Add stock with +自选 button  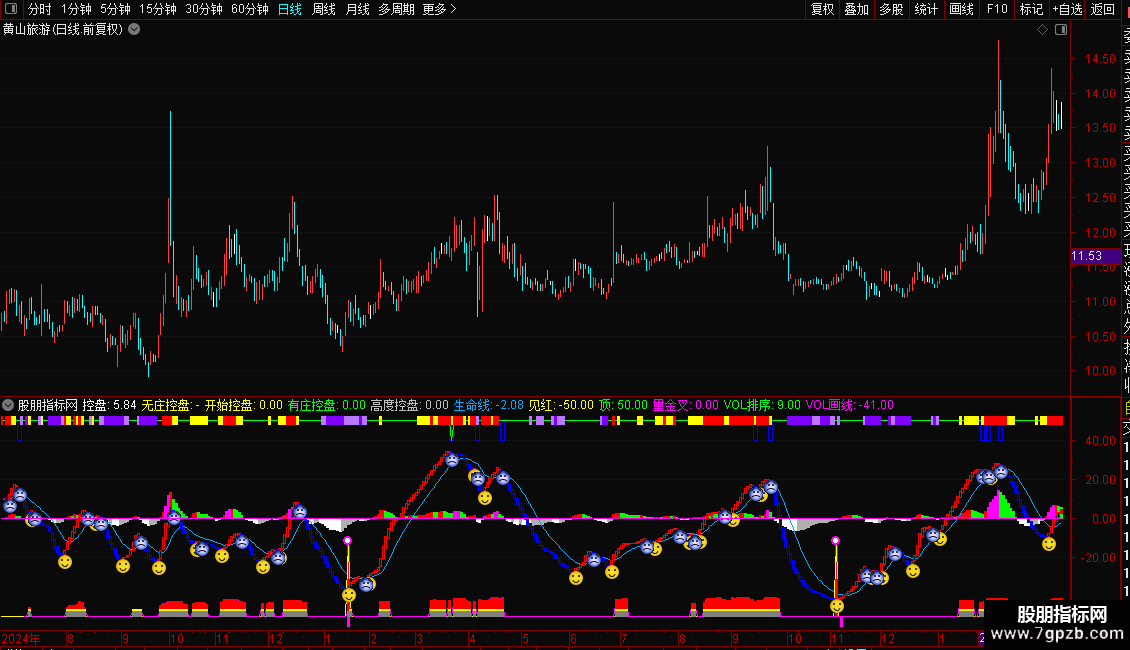(1067, 9)
